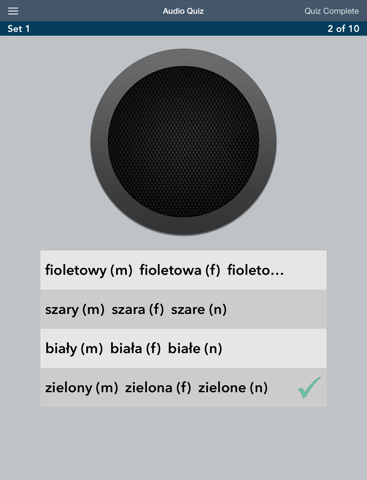This screenshot has height=480, width=367.
Task: Click the green checkmark on zielony row
Action: (309, 387)
